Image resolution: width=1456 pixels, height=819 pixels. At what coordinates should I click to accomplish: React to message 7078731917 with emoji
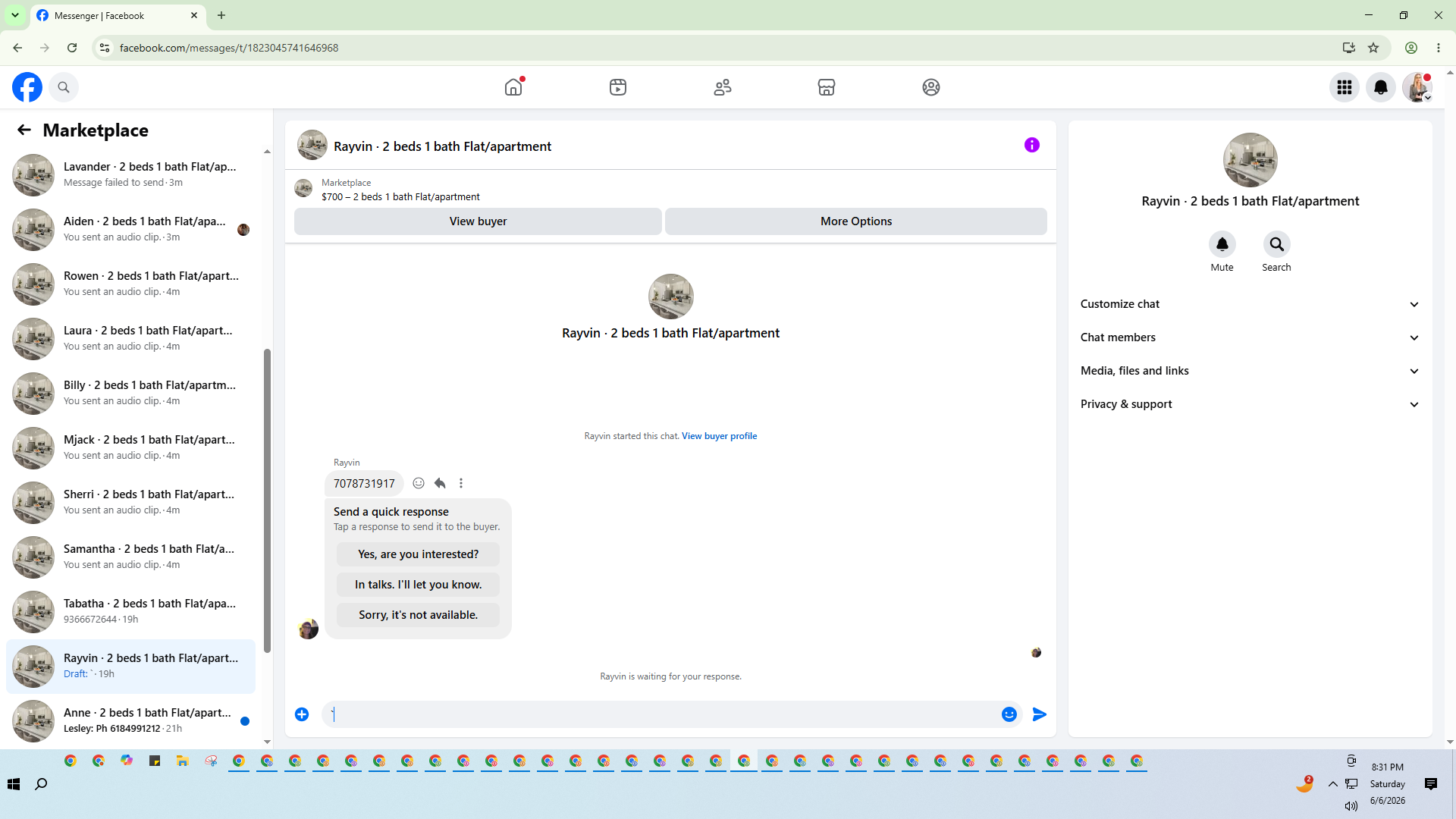[x=419, y=483]
